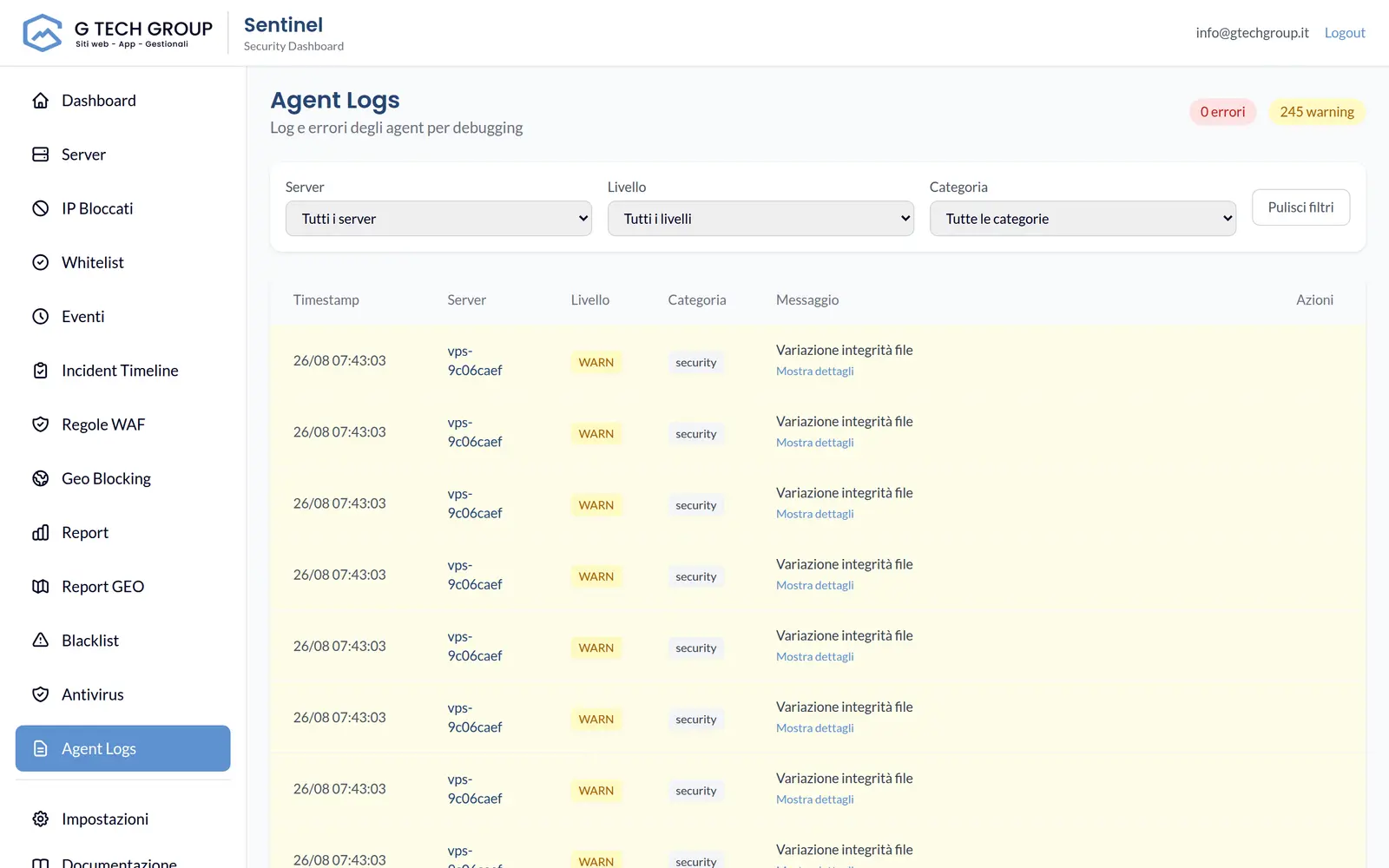Click Mostra dettagli in seventh log row
This screenshot has width=1389, height=868.
click(x=814, y=799)
